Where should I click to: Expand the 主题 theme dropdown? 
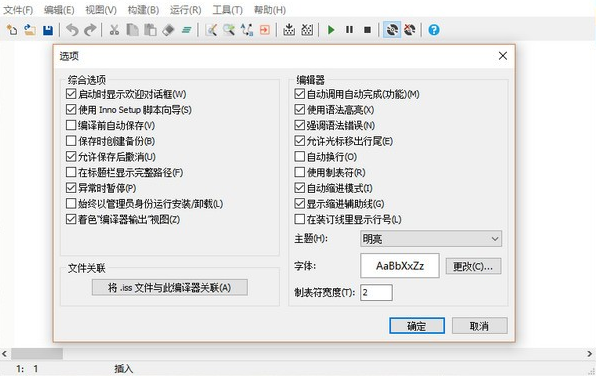click(x=431, y=239)
